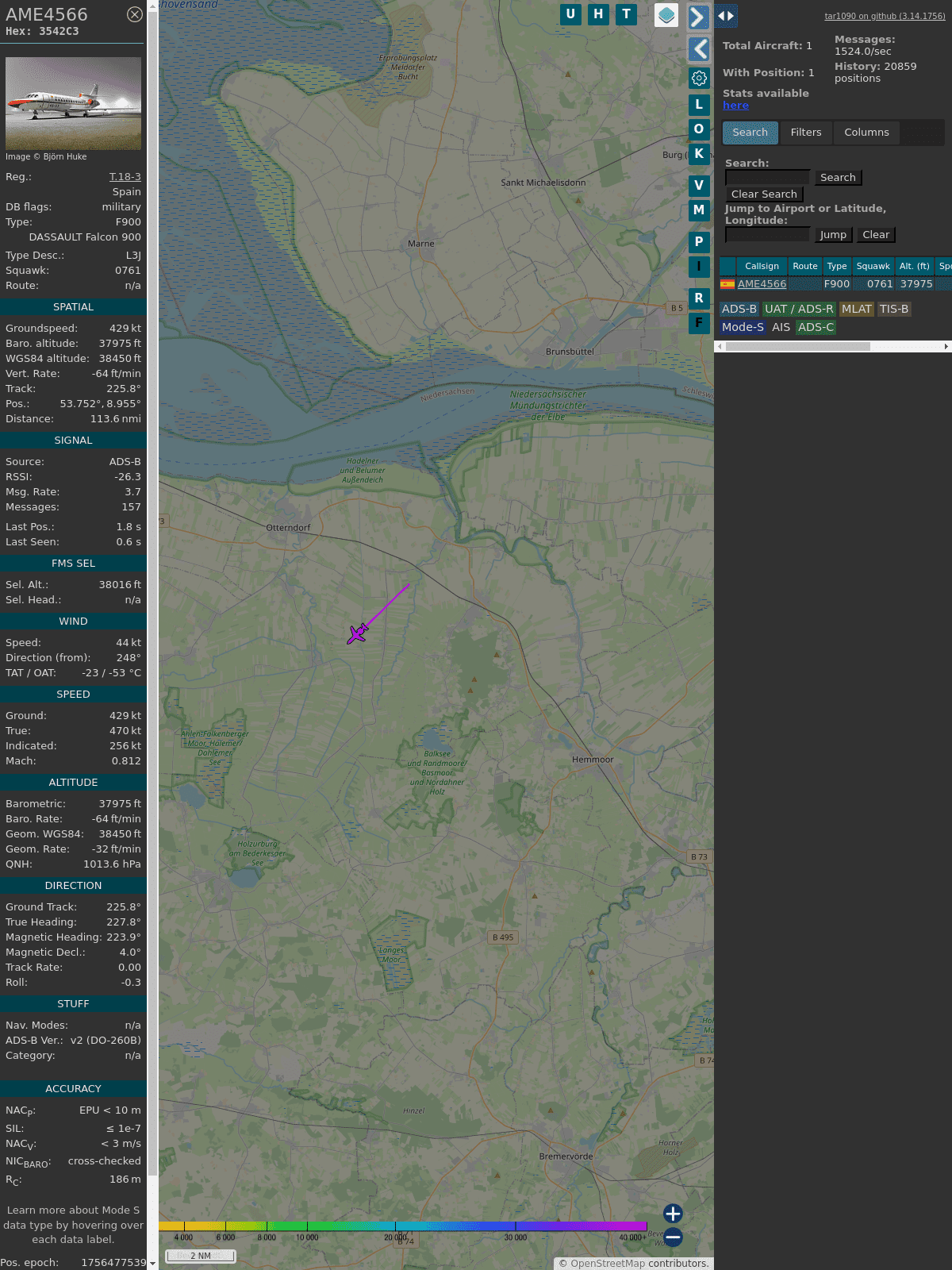Zoom in the map with plus button

pos(673,1214)
